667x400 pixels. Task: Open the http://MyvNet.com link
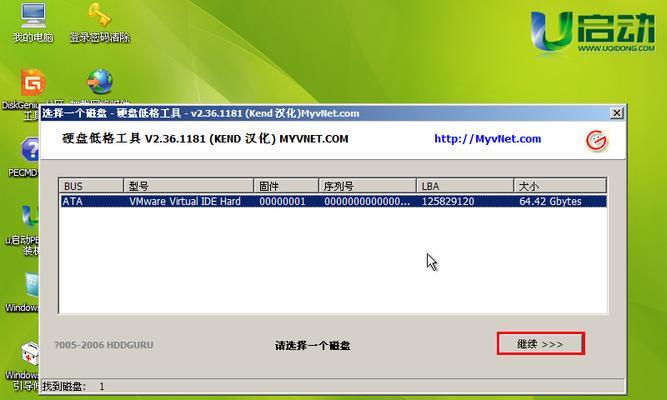[x=487, y=139]
